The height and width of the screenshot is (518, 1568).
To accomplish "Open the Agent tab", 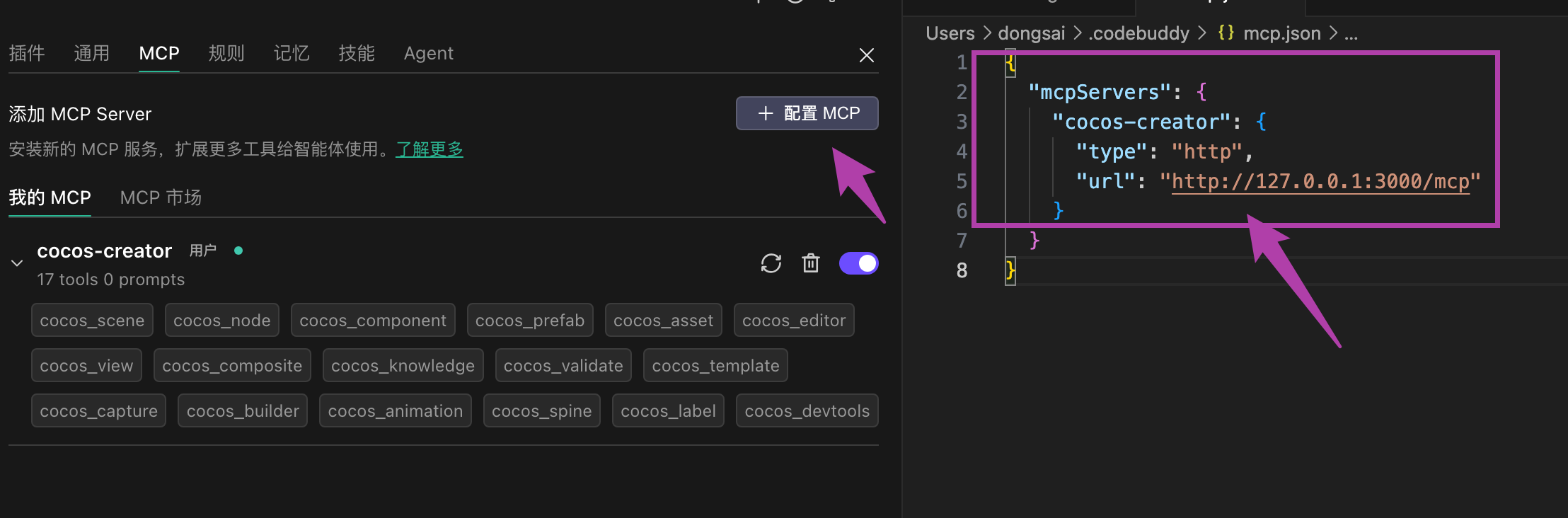I will (429, 53).
